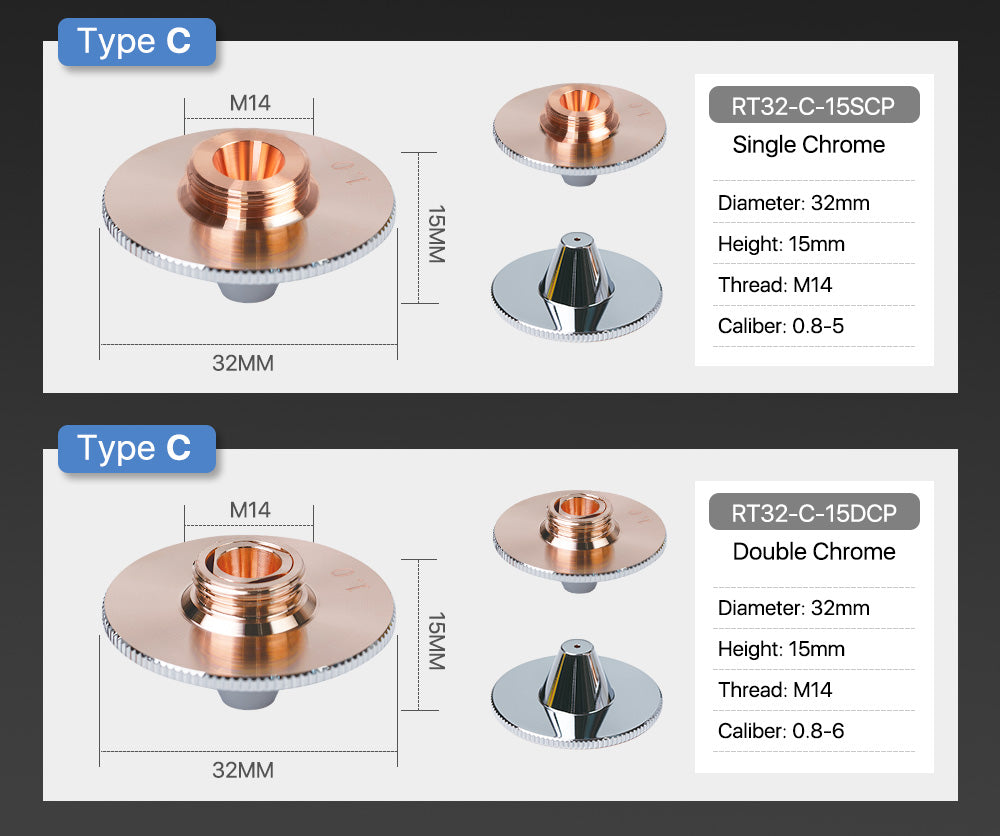The image size is (1000, 836).
Task: Click the RT32-C-15SCP model label
Action: tap(813, 105)
